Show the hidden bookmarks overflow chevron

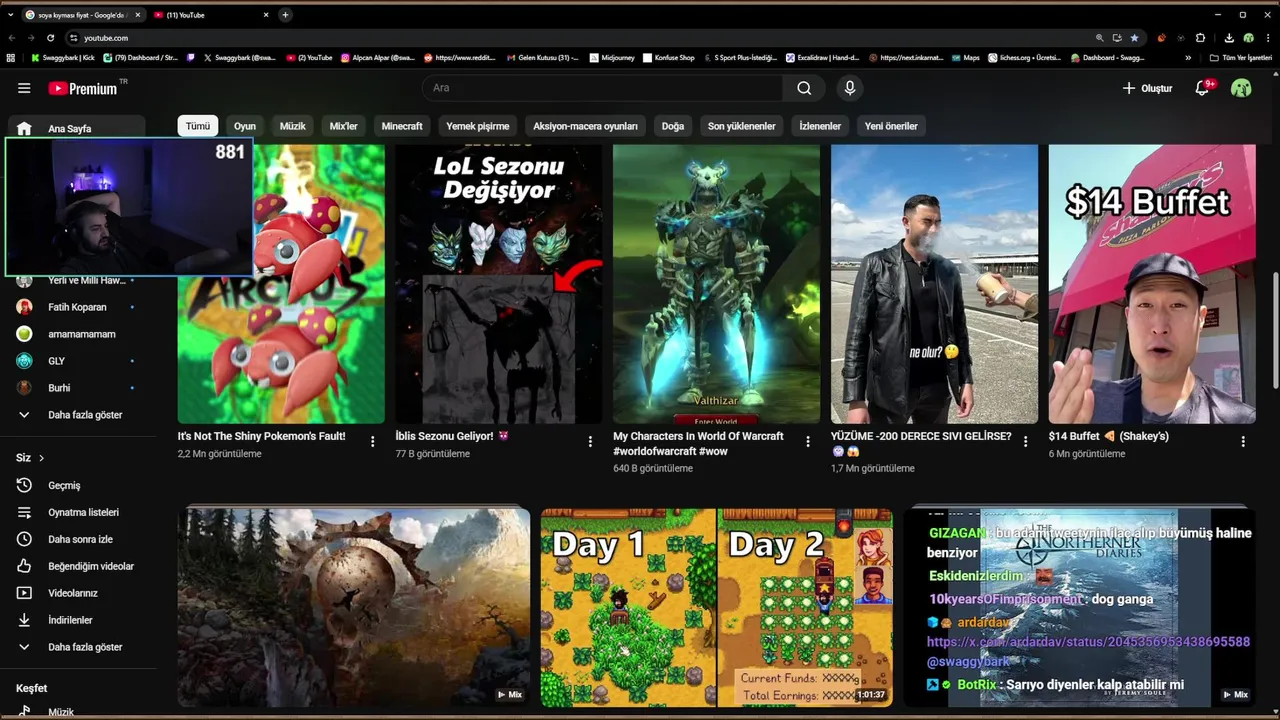pyautogui.click(x=1188, y=58)
